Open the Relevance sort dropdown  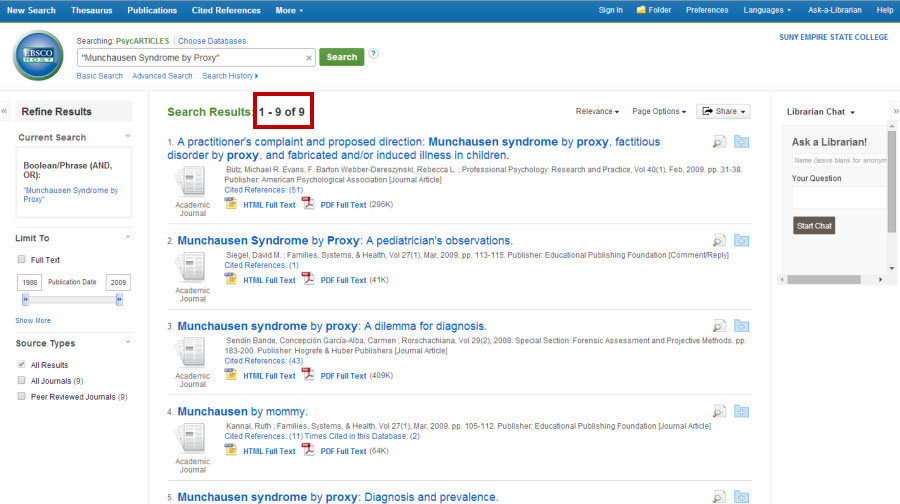(597, 111)
